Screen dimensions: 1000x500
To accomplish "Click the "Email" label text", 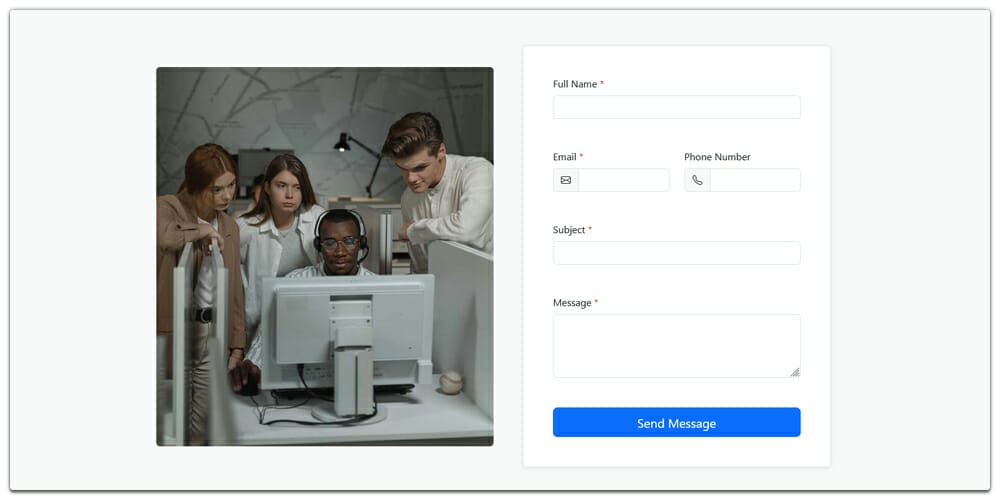I will (x=564, y=157).
